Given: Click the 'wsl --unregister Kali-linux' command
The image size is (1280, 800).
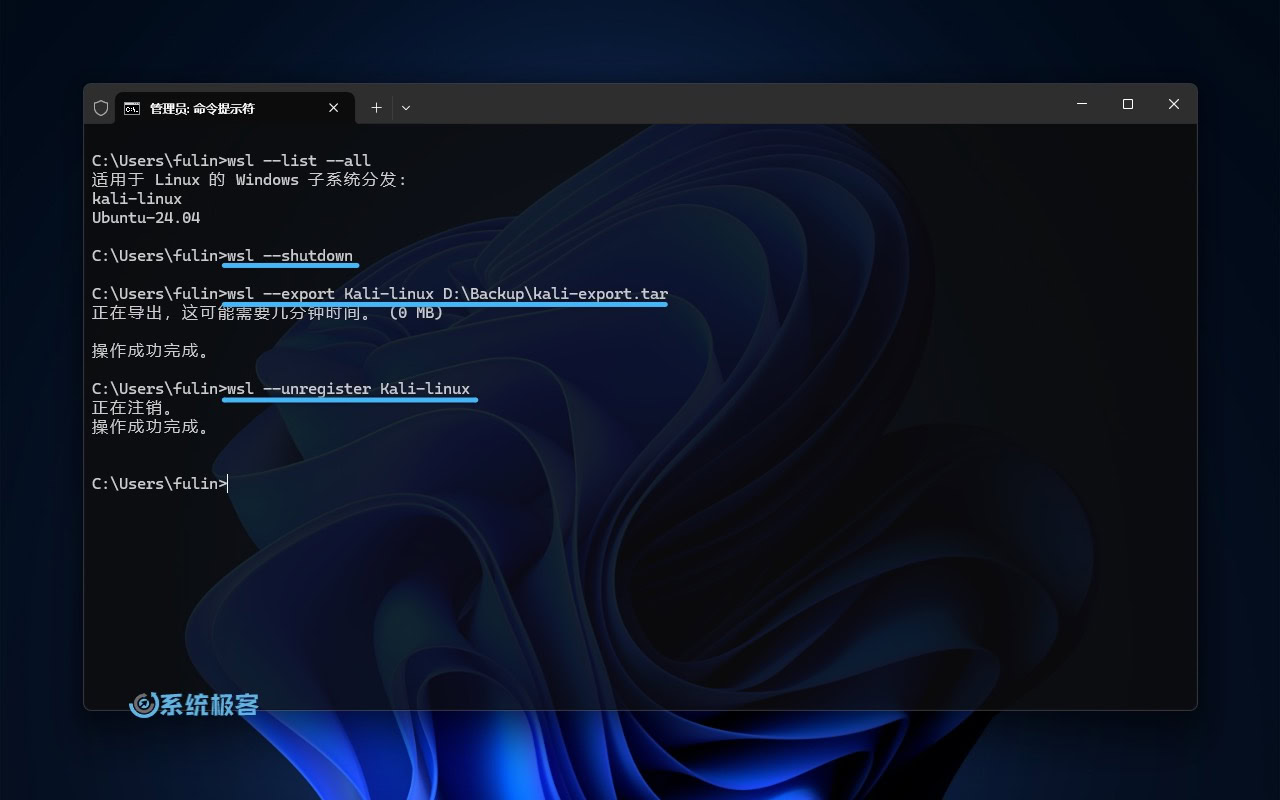Looking at the screenshot, I should [x=348, y=389].
